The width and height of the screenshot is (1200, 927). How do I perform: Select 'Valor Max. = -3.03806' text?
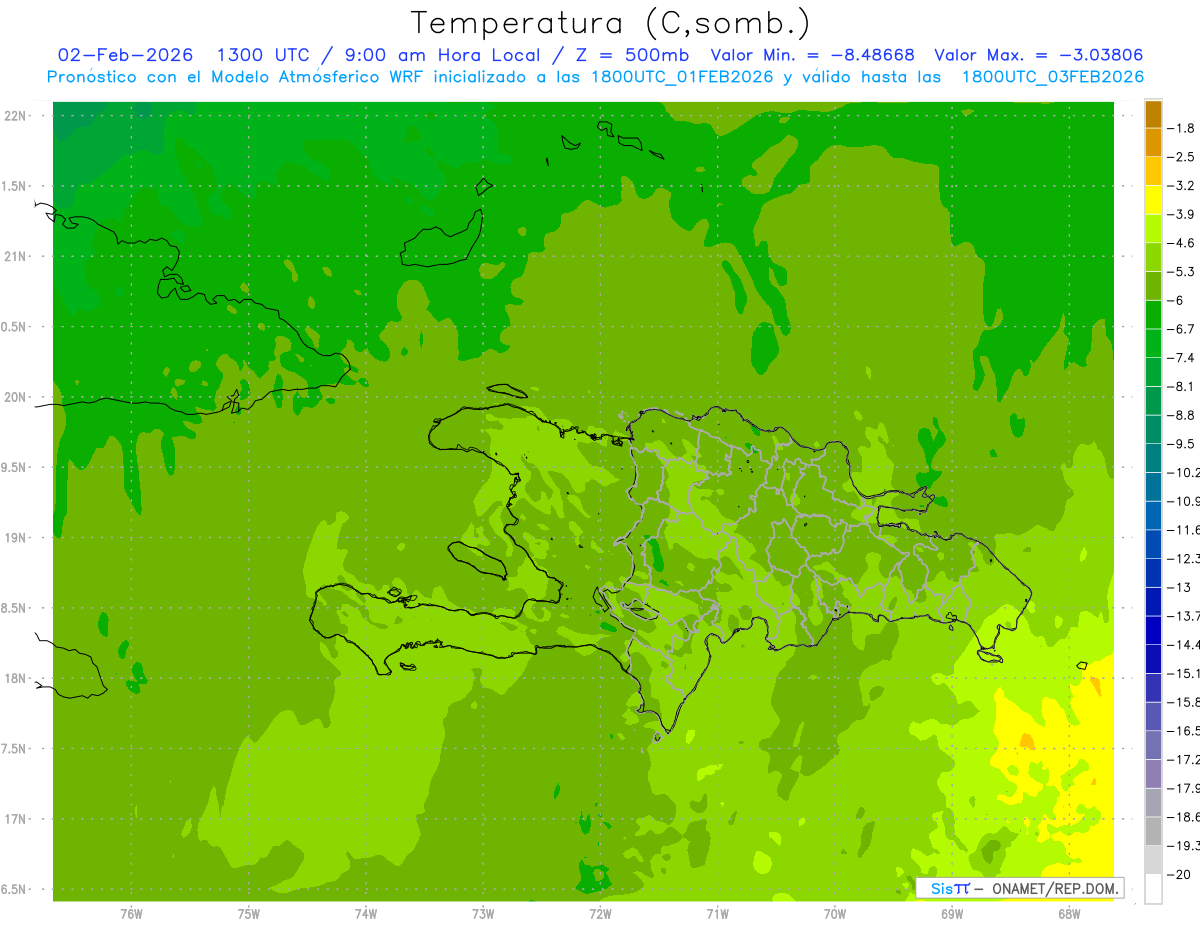point(1038,55)
